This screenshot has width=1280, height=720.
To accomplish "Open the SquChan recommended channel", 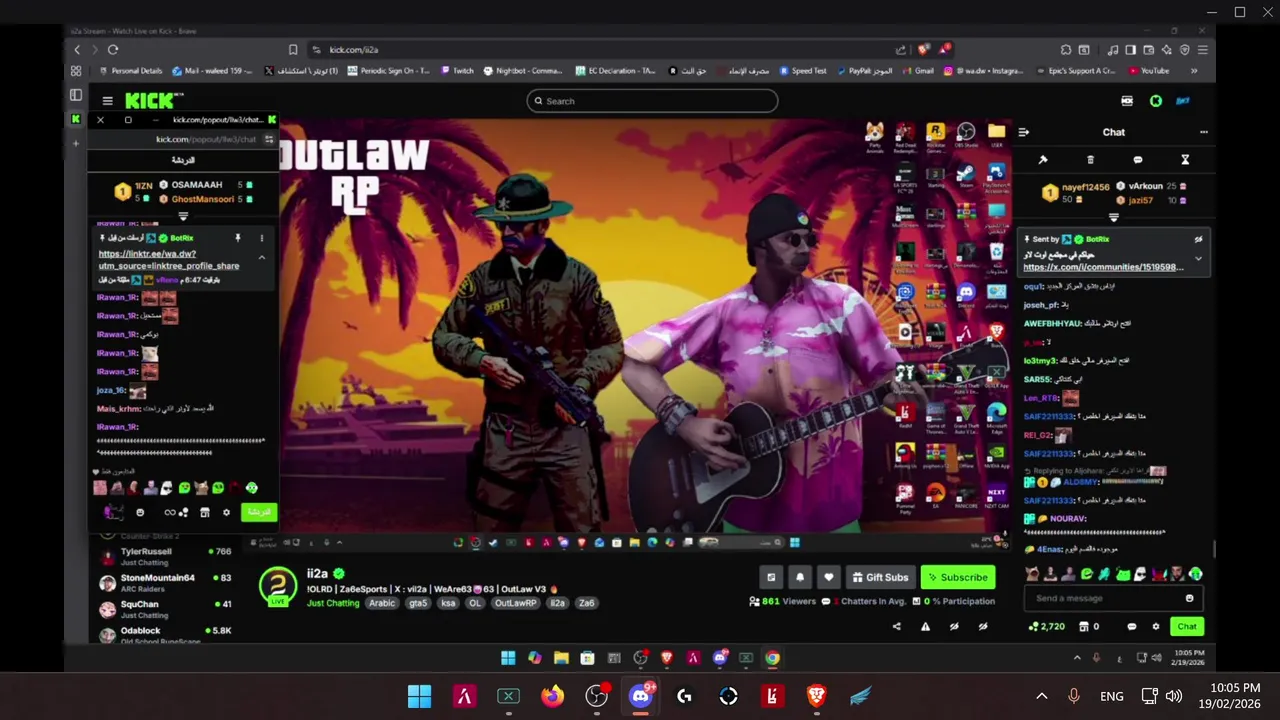I will tap(164, 609).
